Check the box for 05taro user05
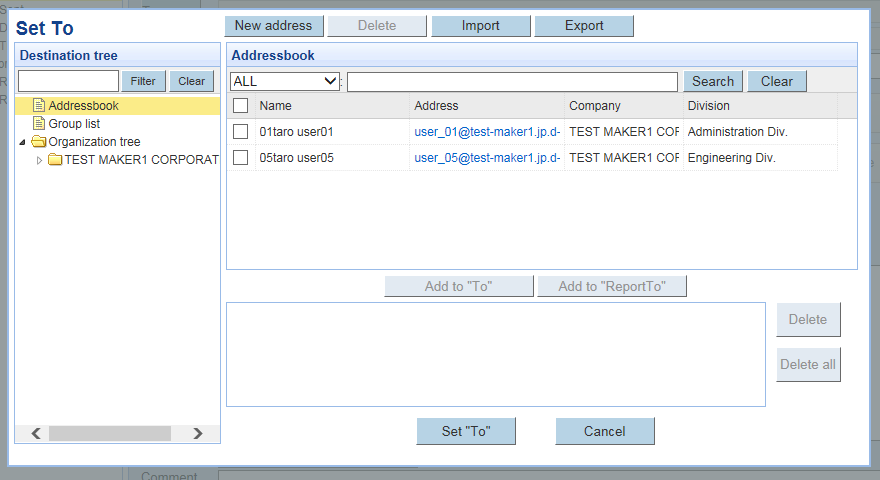This screenshot has width=880, height=480. tap(241, 158)
